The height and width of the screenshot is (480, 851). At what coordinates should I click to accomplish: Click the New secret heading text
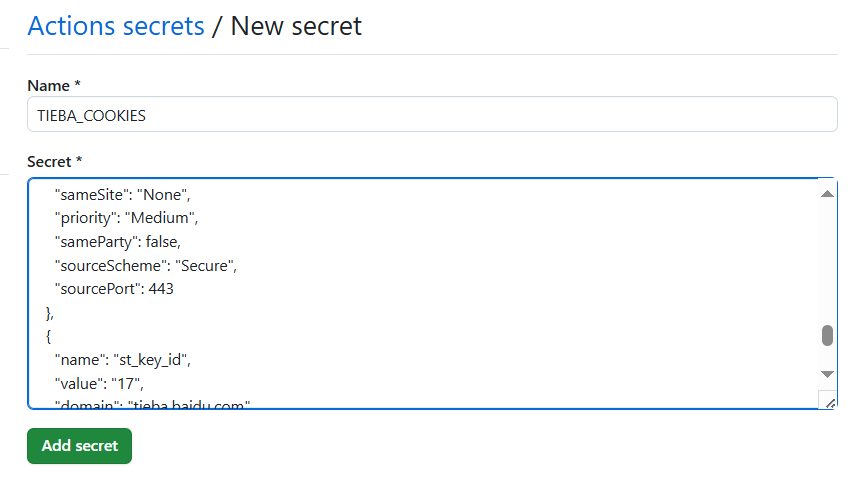pos(296,26)
